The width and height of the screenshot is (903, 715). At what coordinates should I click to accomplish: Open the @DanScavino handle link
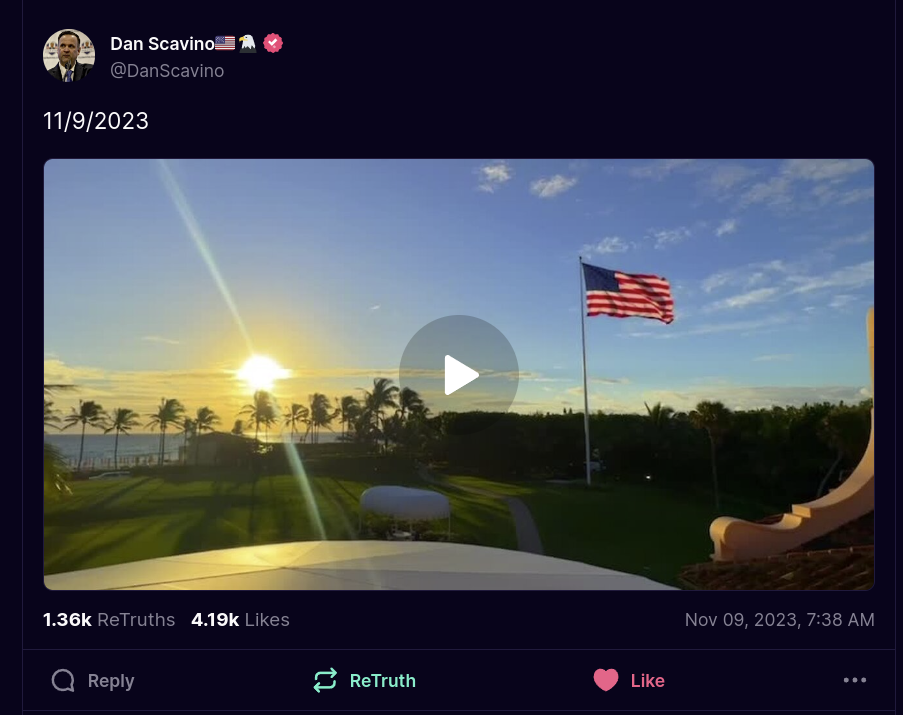[x=167, y=71]
